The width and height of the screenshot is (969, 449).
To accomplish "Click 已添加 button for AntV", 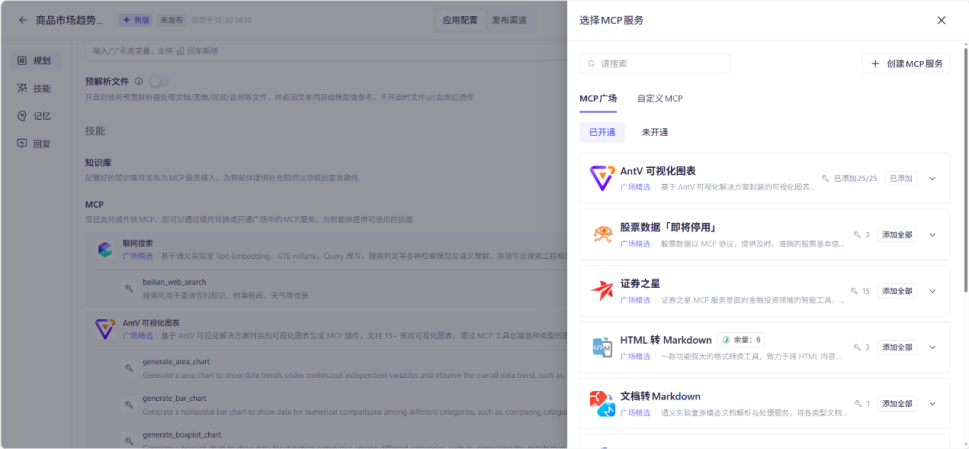I will tap(900, 178).
